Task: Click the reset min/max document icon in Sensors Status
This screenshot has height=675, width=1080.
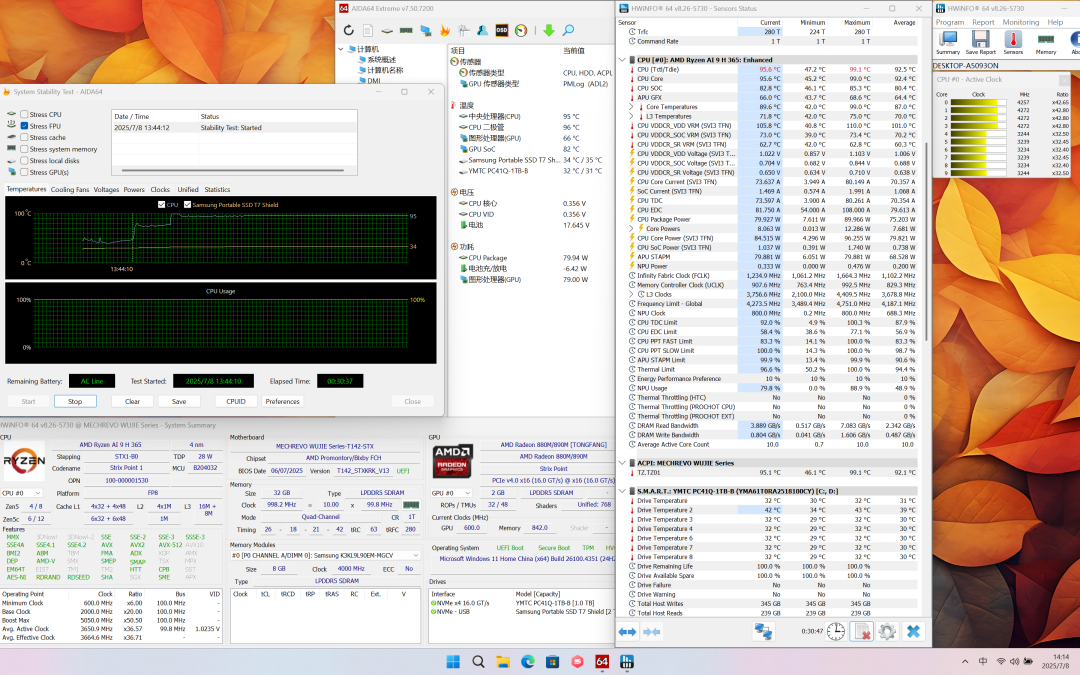Action: click(861, 631)
